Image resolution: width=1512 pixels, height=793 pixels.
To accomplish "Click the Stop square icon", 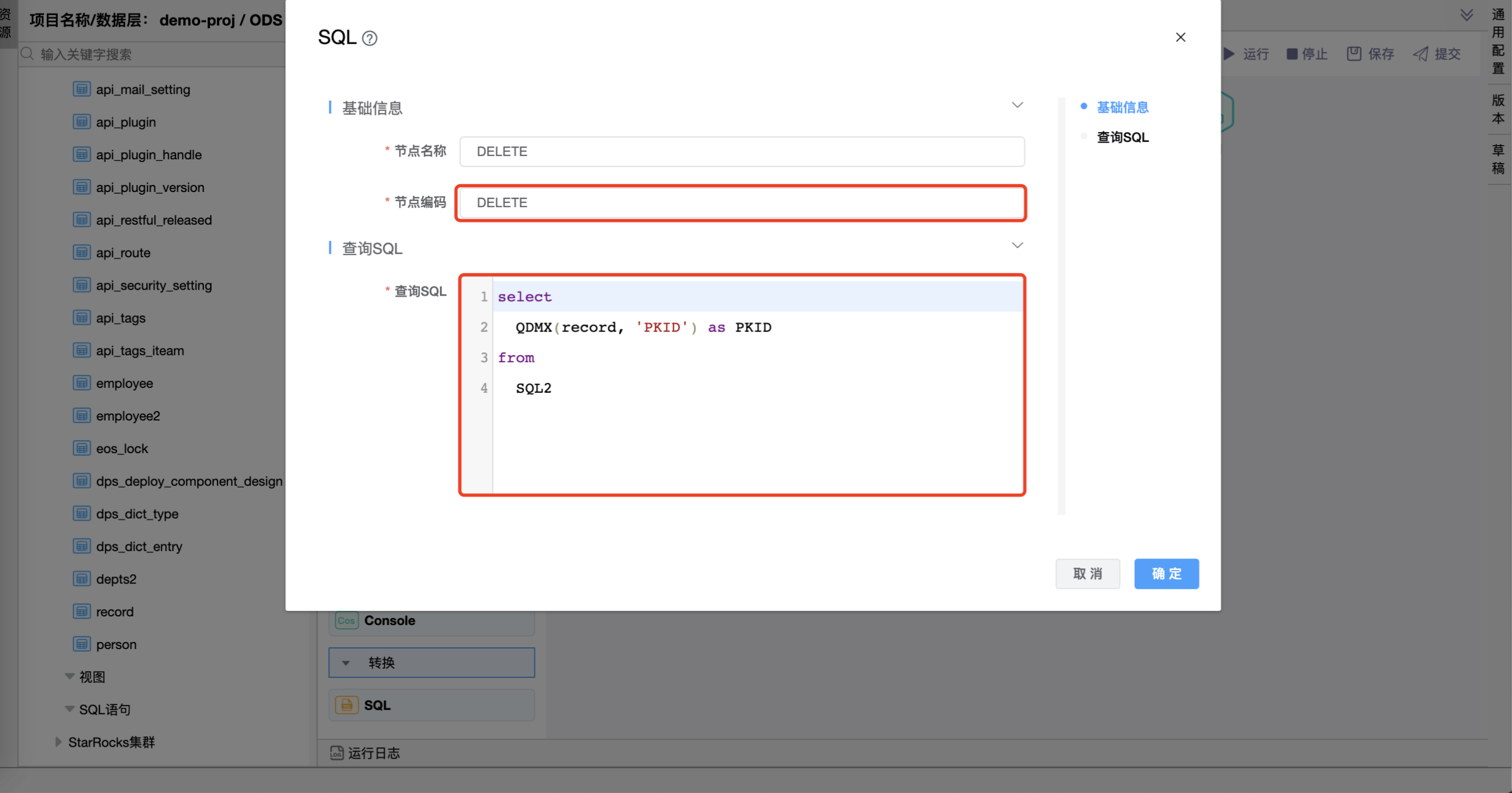I will point(1292,54).
